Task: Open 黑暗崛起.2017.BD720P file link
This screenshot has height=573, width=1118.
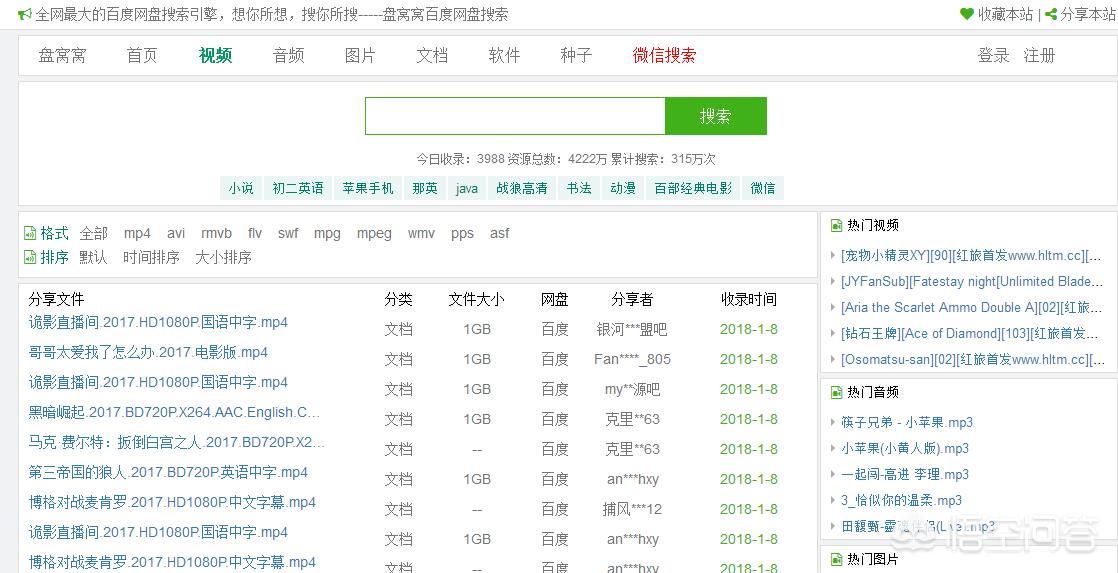Action: tap(175, 412)
